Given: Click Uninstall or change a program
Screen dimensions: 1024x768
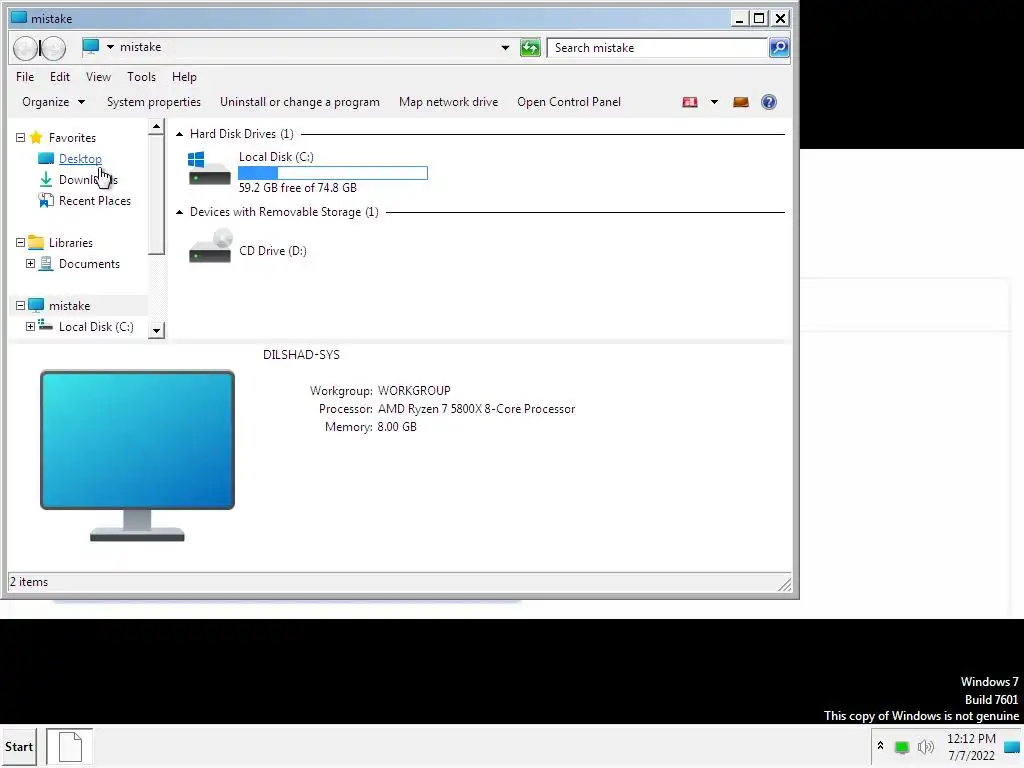Looking at the screenshot, I should pyautogui.click(x=300, y=102).
